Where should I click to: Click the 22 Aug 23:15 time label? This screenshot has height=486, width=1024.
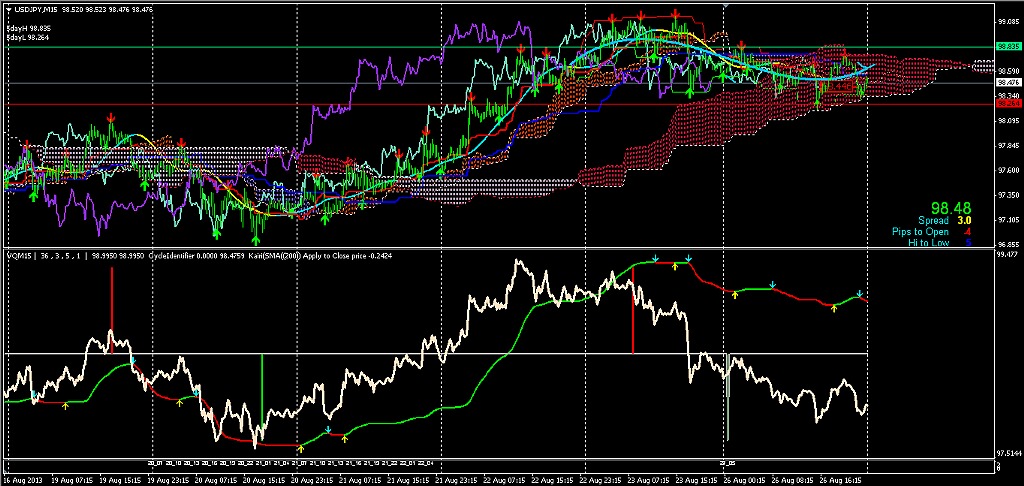click(x=601, y=481)
